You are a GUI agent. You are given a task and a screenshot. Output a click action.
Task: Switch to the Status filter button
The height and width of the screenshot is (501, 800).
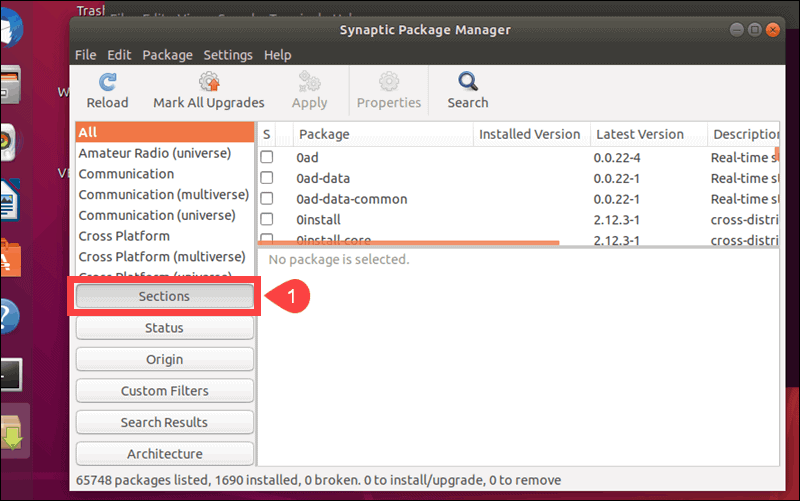tap(164, 328)
